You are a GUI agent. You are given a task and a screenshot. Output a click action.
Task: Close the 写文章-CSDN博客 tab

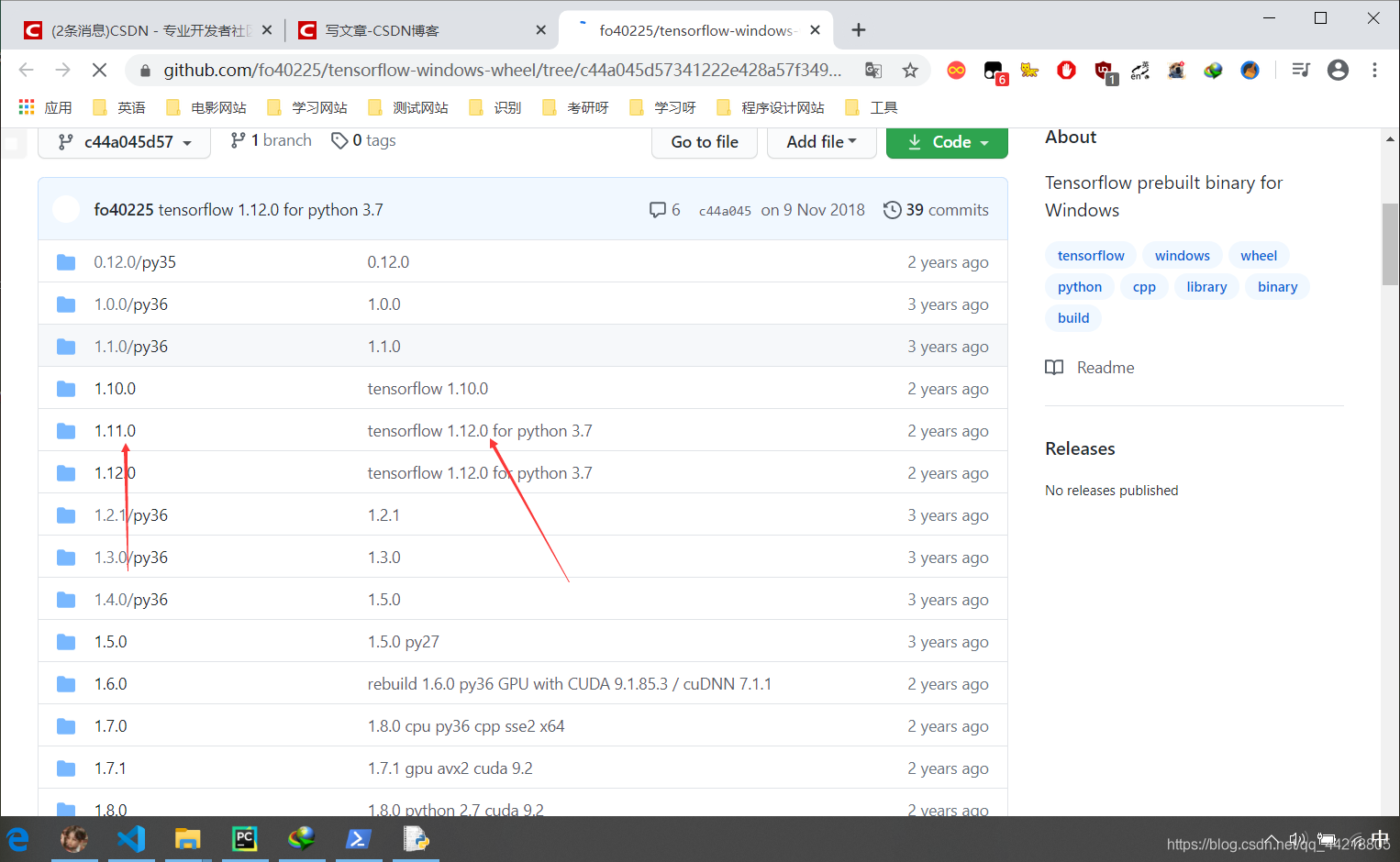tap(541, 30)
